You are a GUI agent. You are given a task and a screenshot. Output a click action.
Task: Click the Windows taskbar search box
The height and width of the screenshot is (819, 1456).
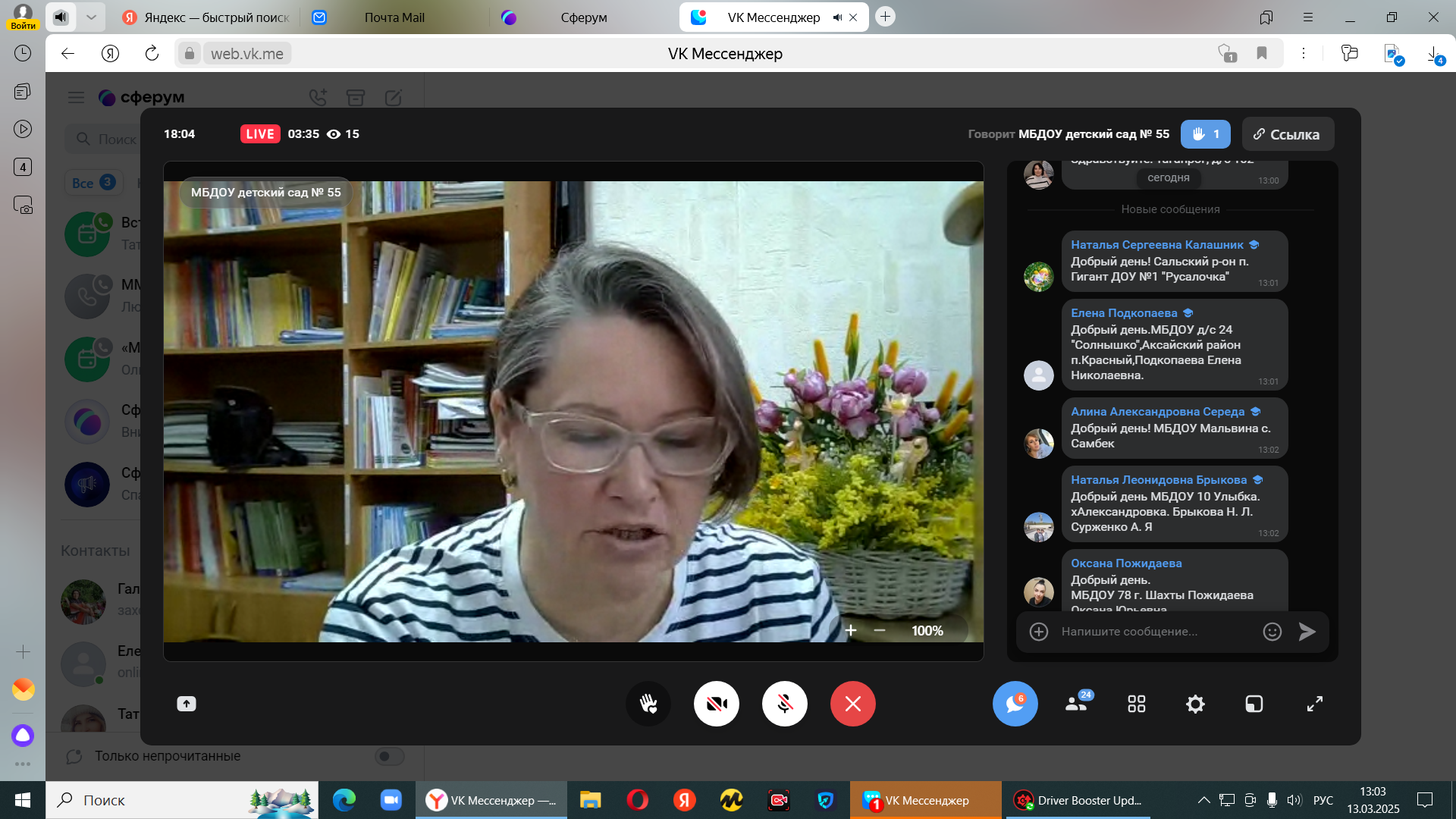pos(182,800)
